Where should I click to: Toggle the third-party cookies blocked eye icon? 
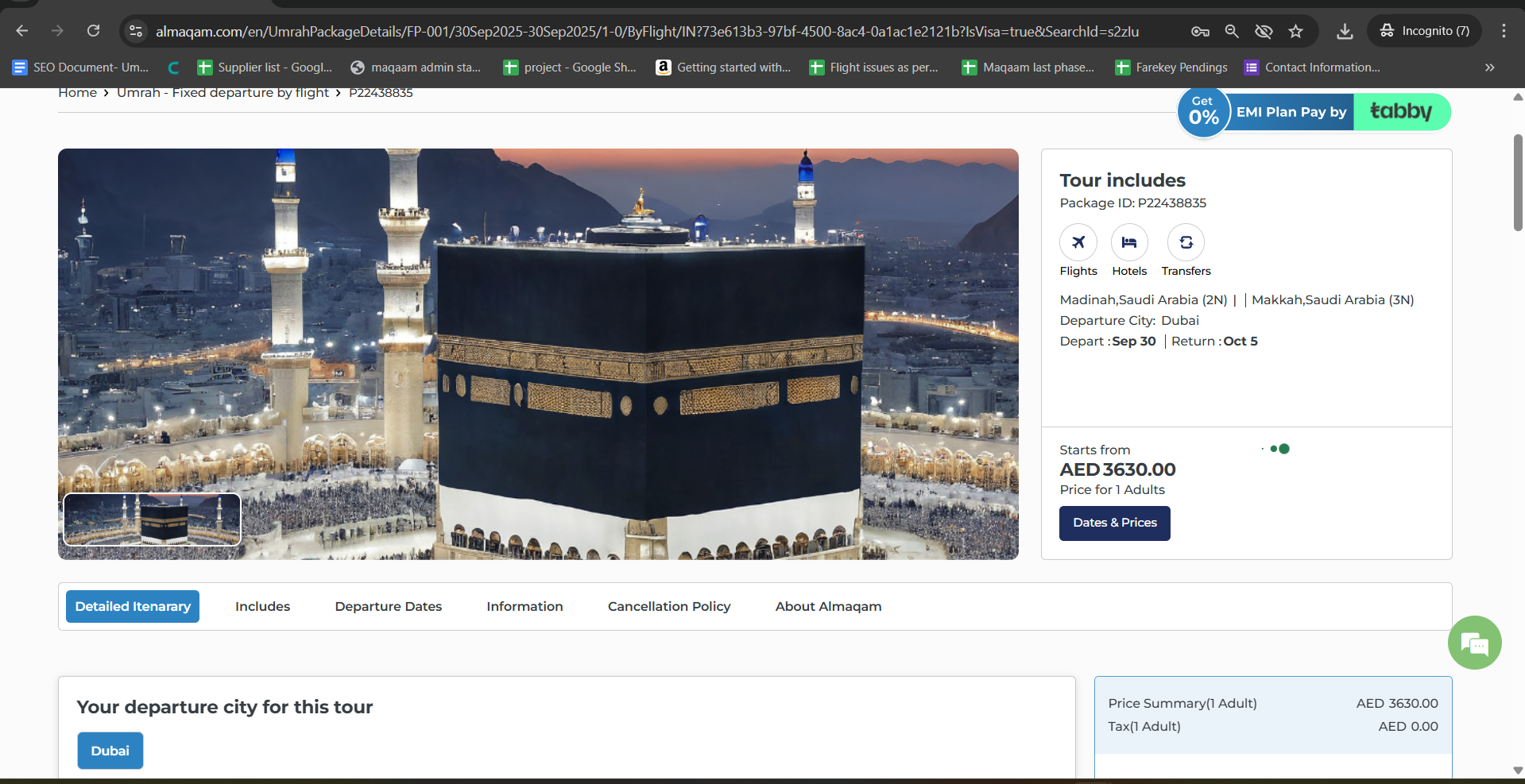point(1263,31)
